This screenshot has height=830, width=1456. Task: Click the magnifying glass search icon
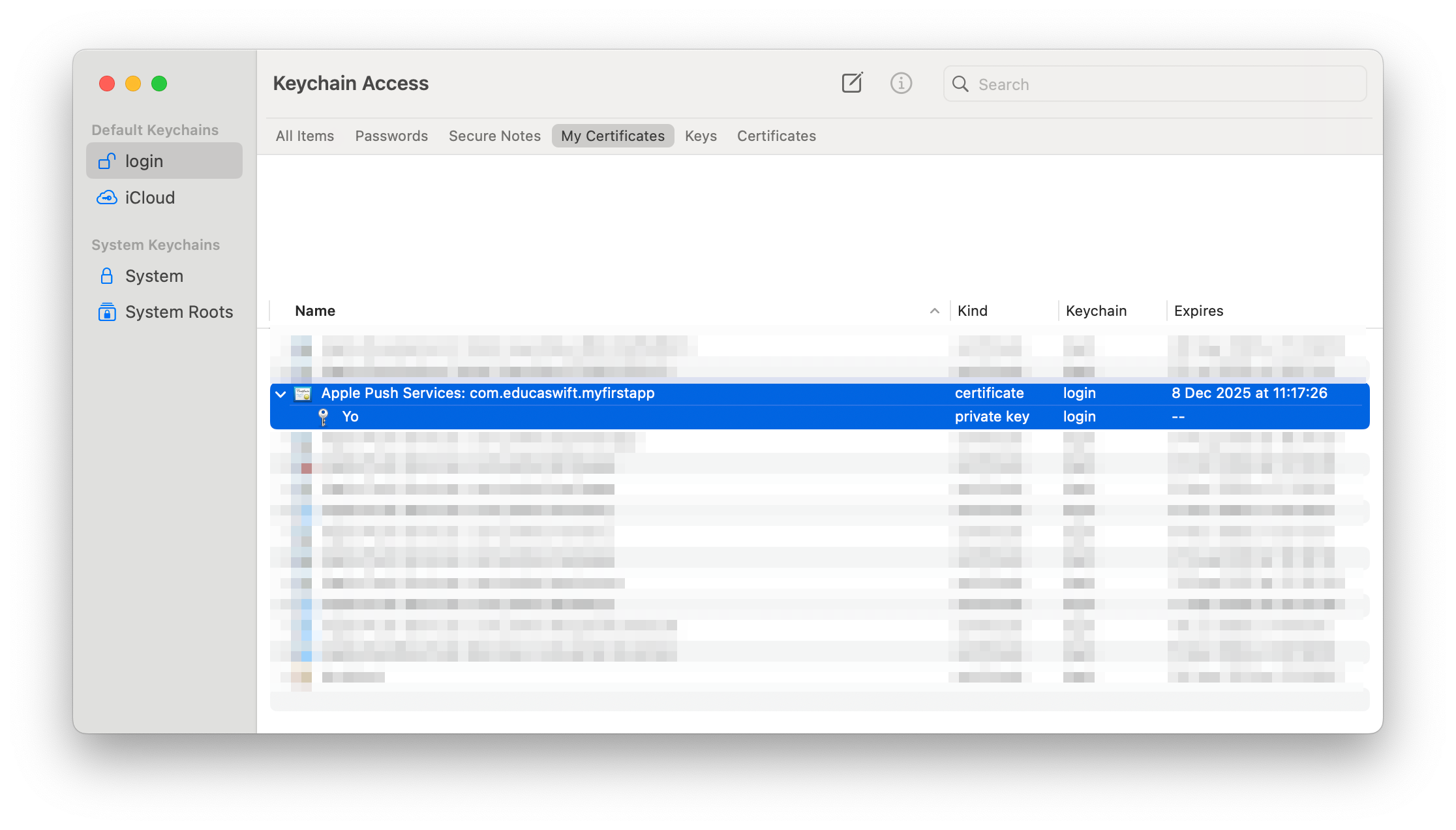960,84
